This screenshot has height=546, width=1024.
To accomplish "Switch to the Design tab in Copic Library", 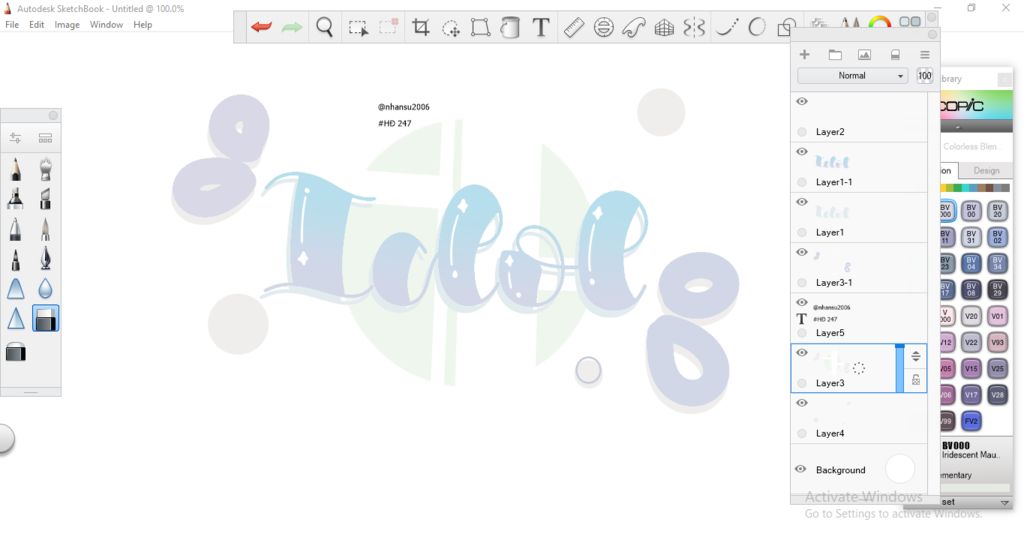I will pos(986,171).
